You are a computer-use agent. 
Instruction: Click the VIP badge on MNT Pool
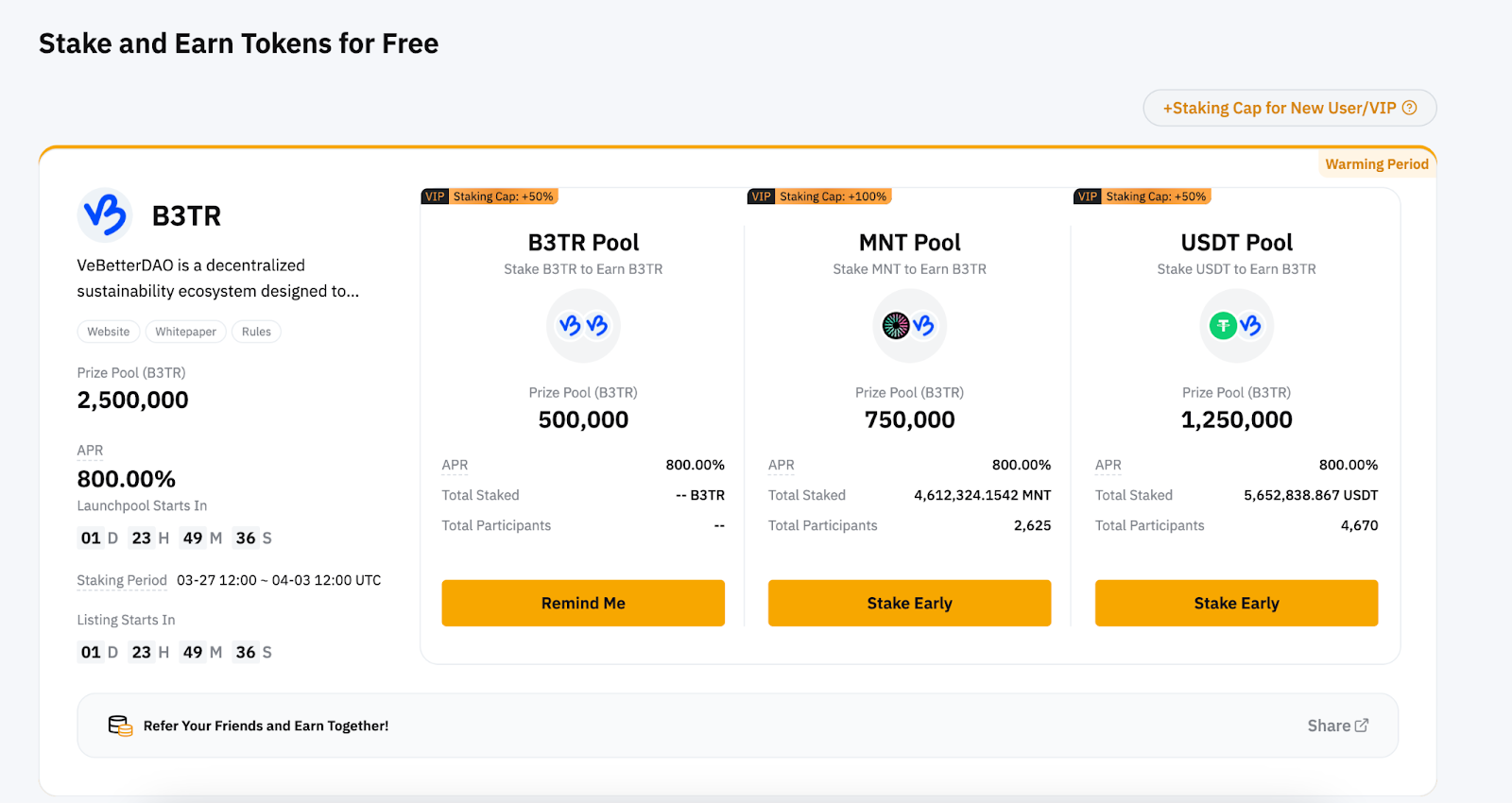(x=761, y=196)
